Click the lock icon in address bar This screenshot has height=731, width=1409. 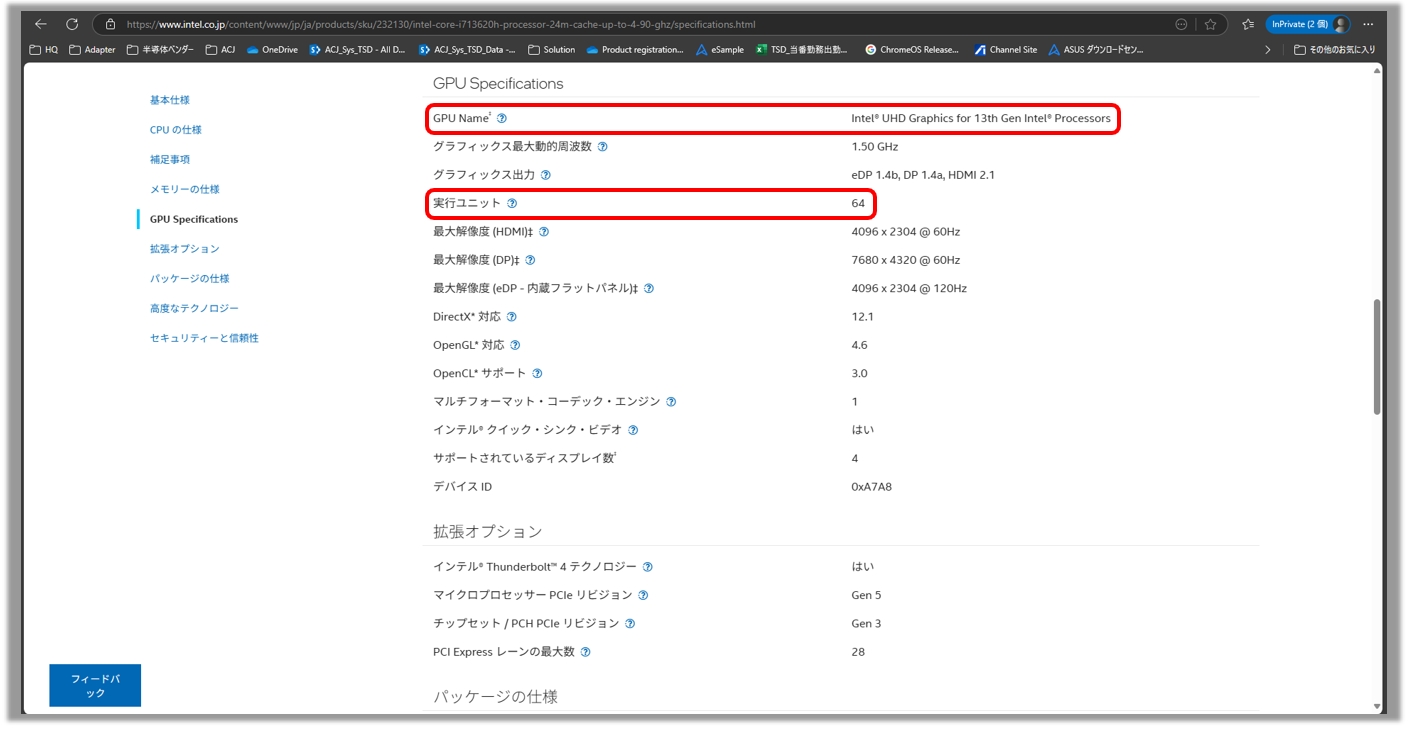point(111,24)
